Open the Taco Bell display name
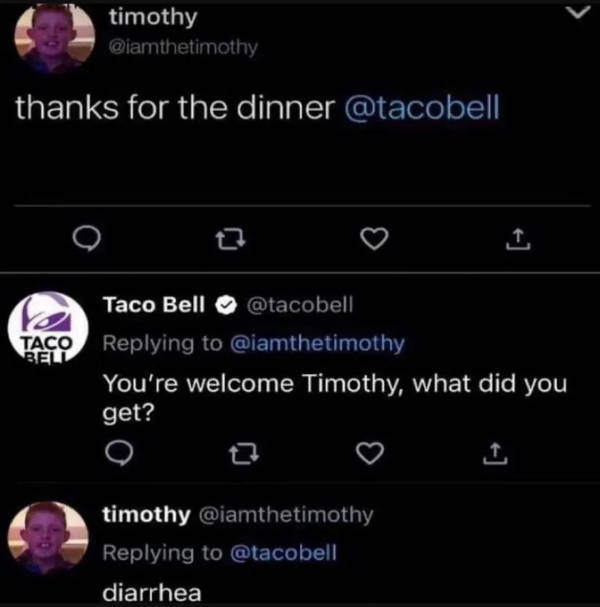600x607 pixels. 154,304
